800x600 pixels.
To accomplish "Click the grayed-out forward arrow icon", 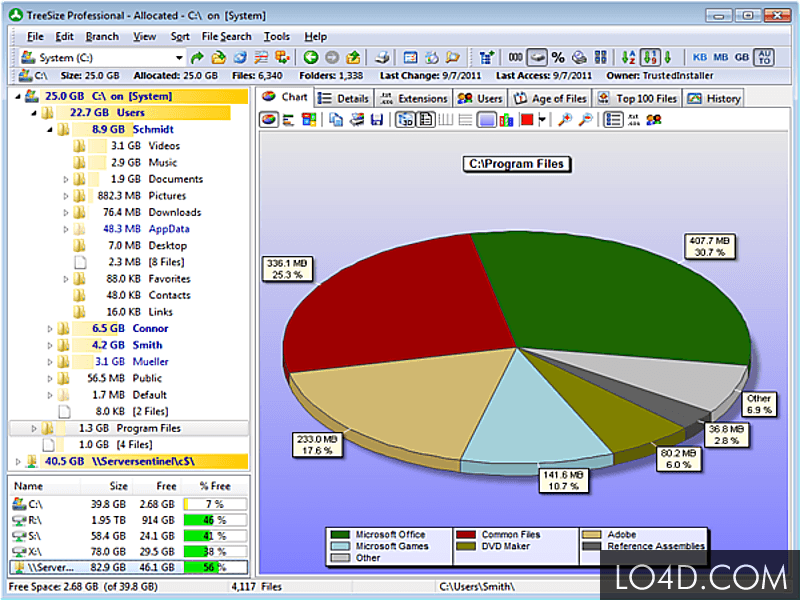I will pos(332,58).
